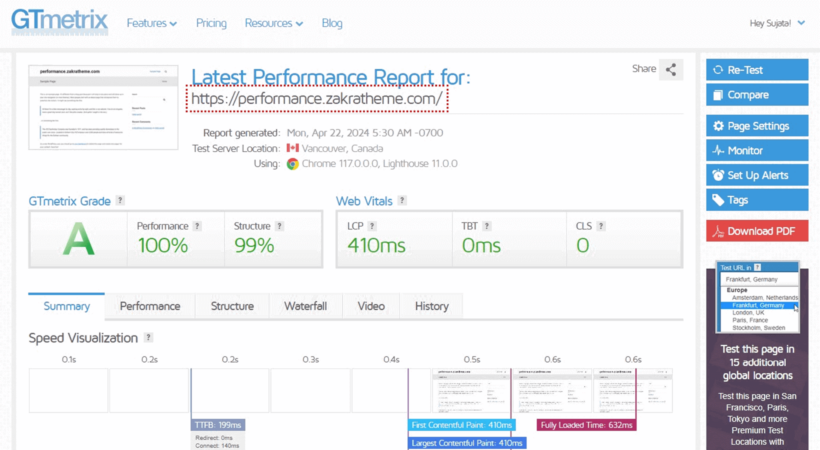Open the LCP help question mark

(372, 226)
